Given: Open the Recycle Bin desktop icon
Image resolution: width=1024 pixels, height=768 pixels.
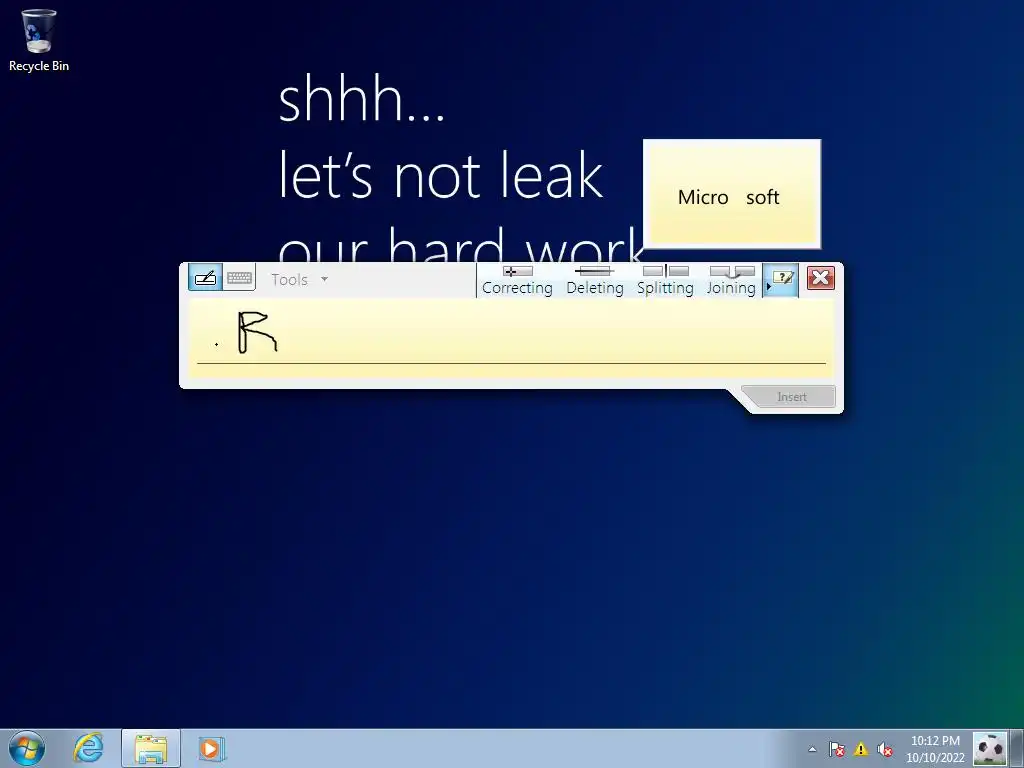Looking at the screenshot, I should (39, 40).
